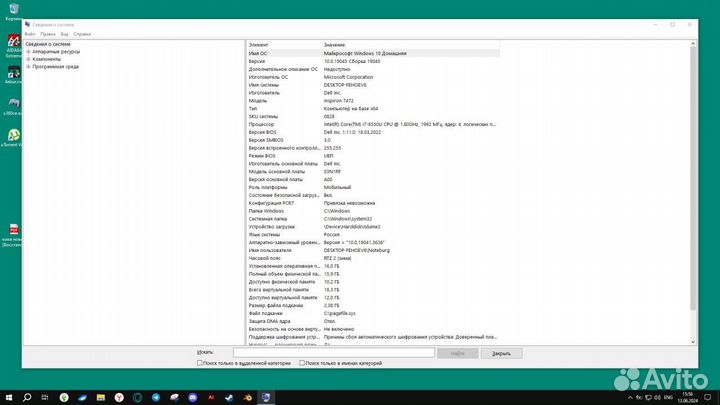Open taskbar search magnifier
This screenshot has width=720, height=405.
click(x=27, y=397)
